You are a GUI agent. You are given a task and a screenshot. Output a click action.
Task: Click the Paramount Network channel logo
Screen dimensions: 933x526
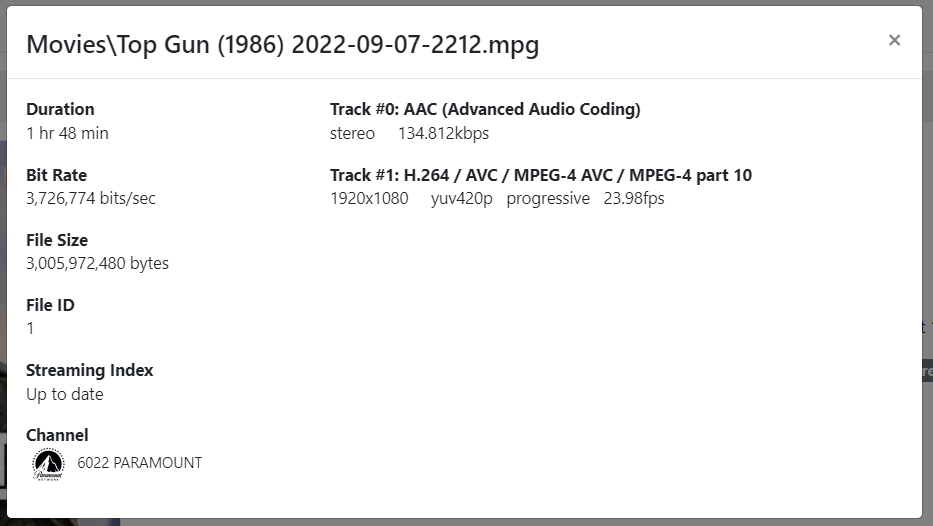coord(48,464)
